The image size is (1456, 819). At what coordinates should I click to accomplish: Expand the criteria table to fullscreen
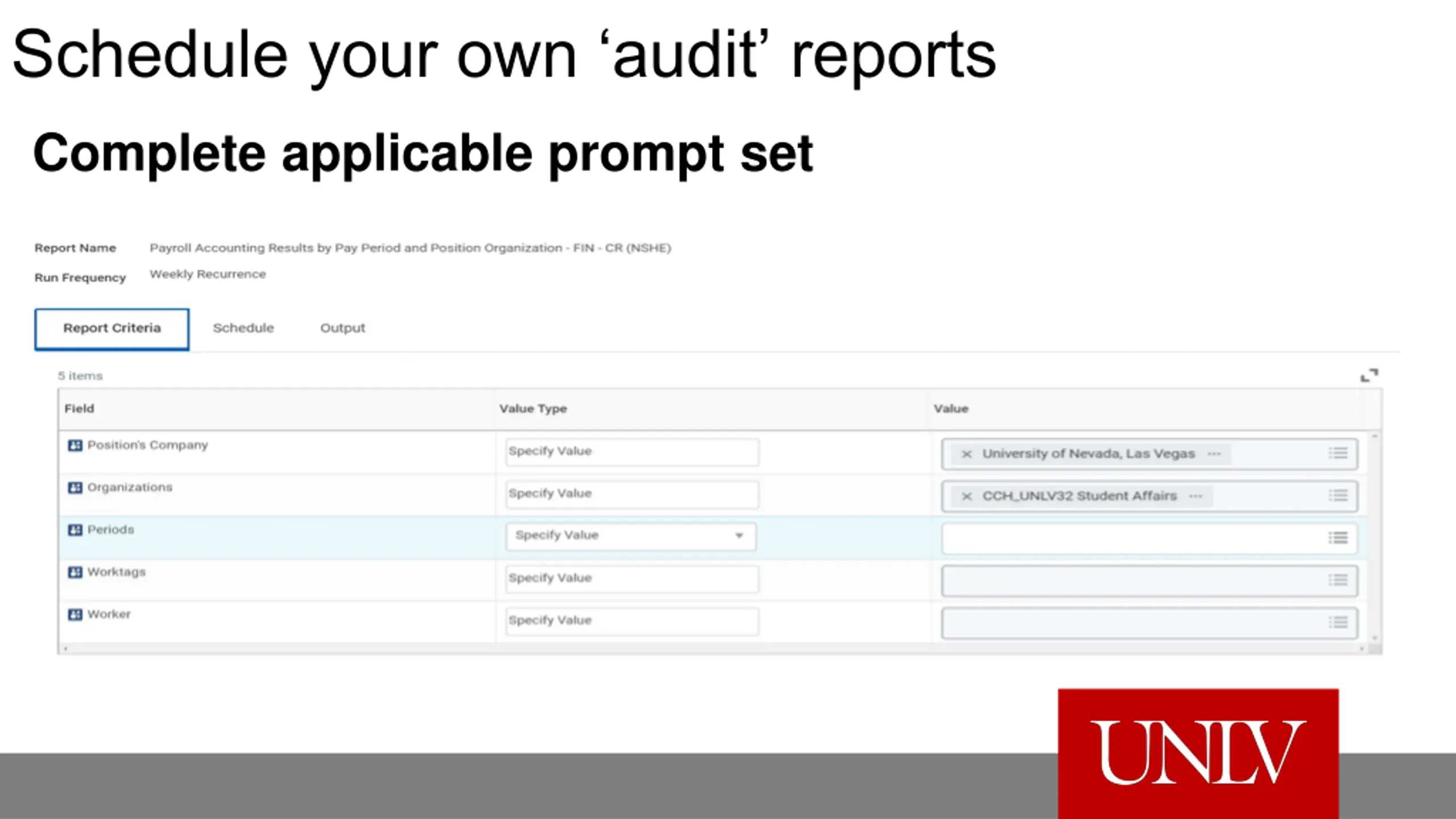click(x=1369, y=375)
